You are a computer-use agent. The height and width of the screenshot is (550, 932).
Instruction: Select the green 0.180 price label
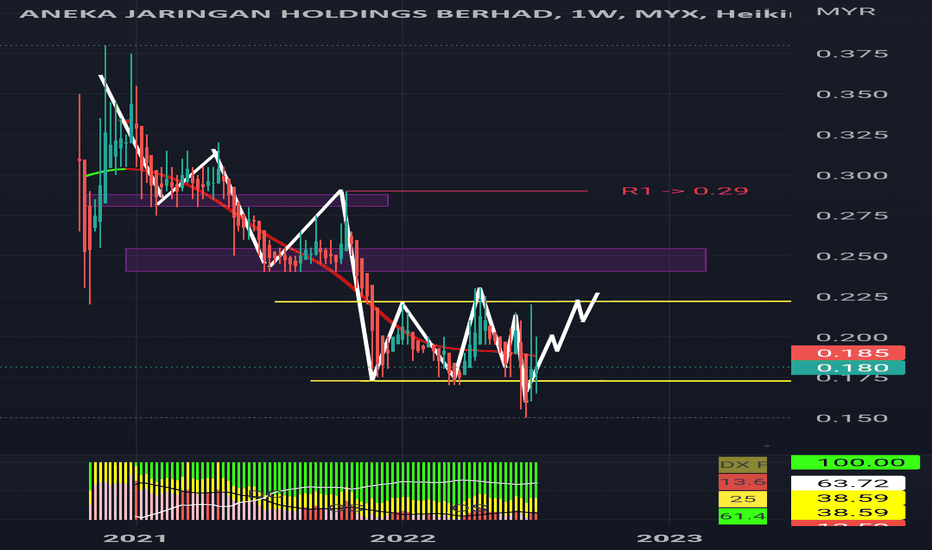pos(848,367)
